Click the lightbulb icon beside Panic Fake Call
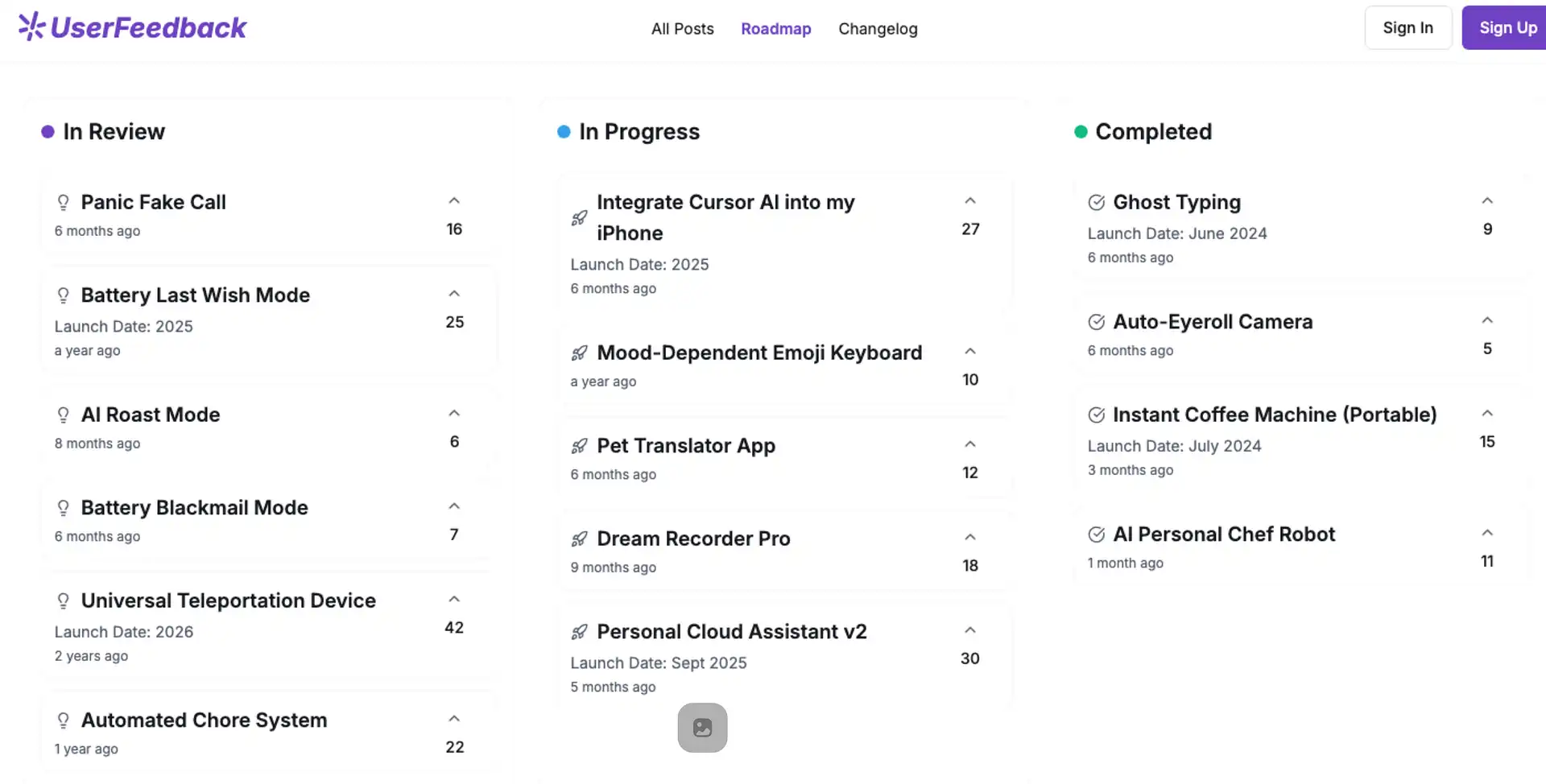 [x=63, y=202]
